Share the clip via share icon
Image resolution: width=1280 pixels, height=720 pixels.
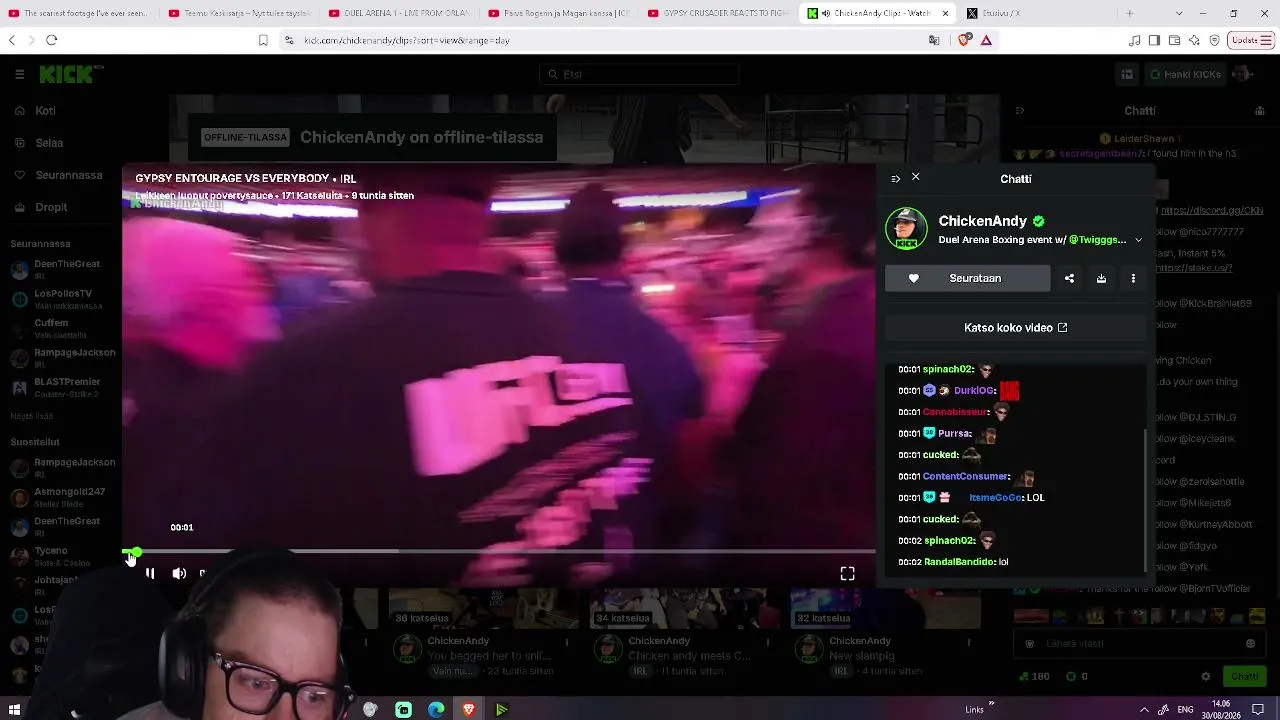point(1069,278)
